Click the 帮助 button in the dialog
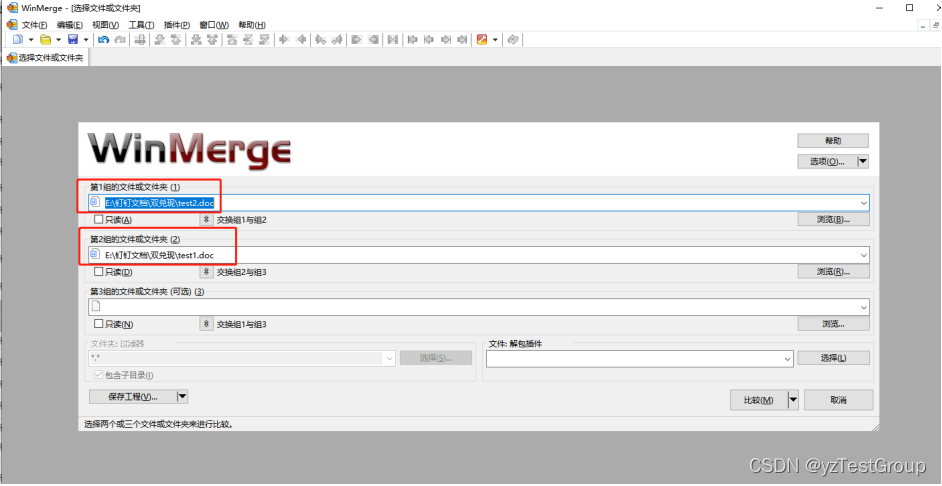 tap(833, 141)
